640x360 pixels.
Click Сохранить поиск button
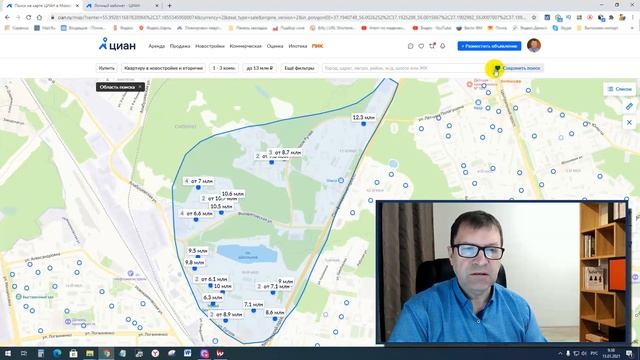(x=518, y=68)
